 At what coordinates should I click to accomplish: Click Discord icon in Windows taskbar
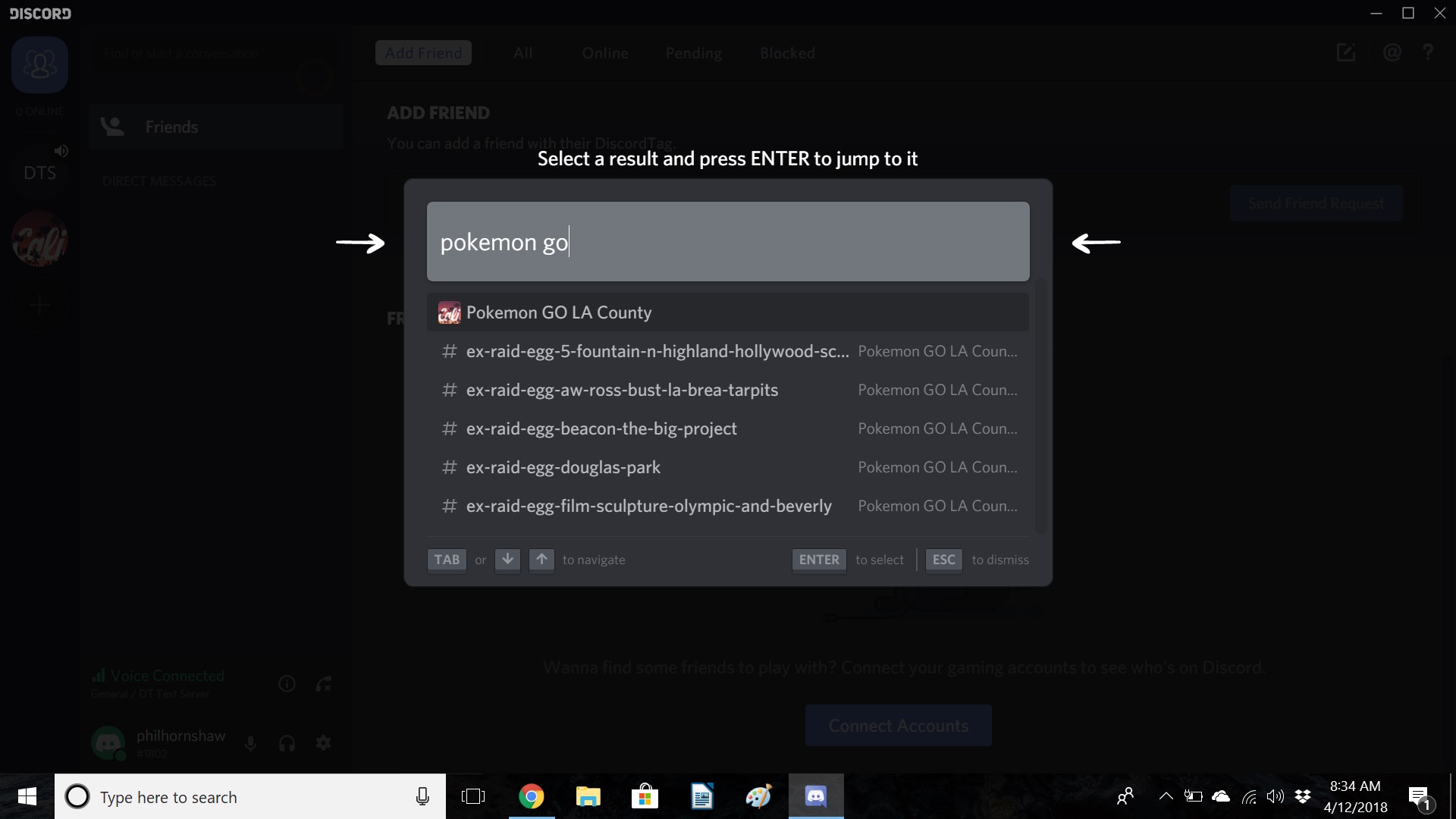(816, 796)
